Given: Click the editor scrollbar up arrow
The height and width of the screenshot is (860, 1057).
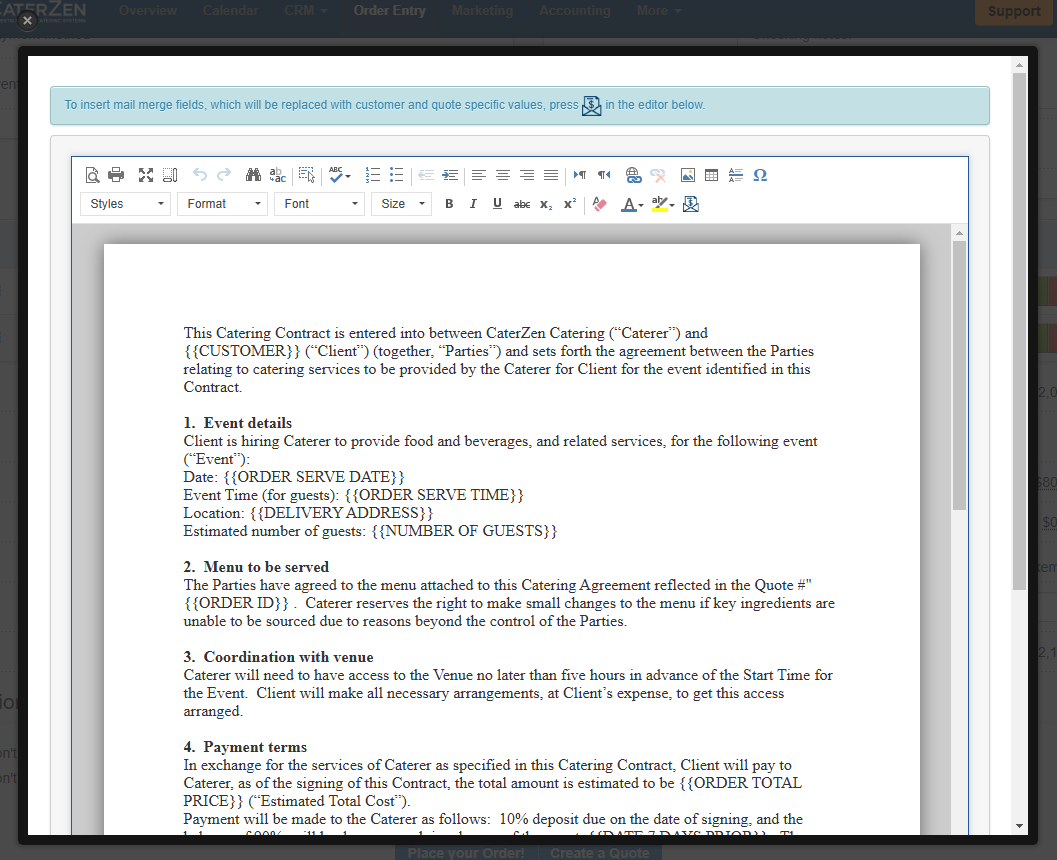Looking at the screenshot, I should pyautogui.click(x=959, y=233).
